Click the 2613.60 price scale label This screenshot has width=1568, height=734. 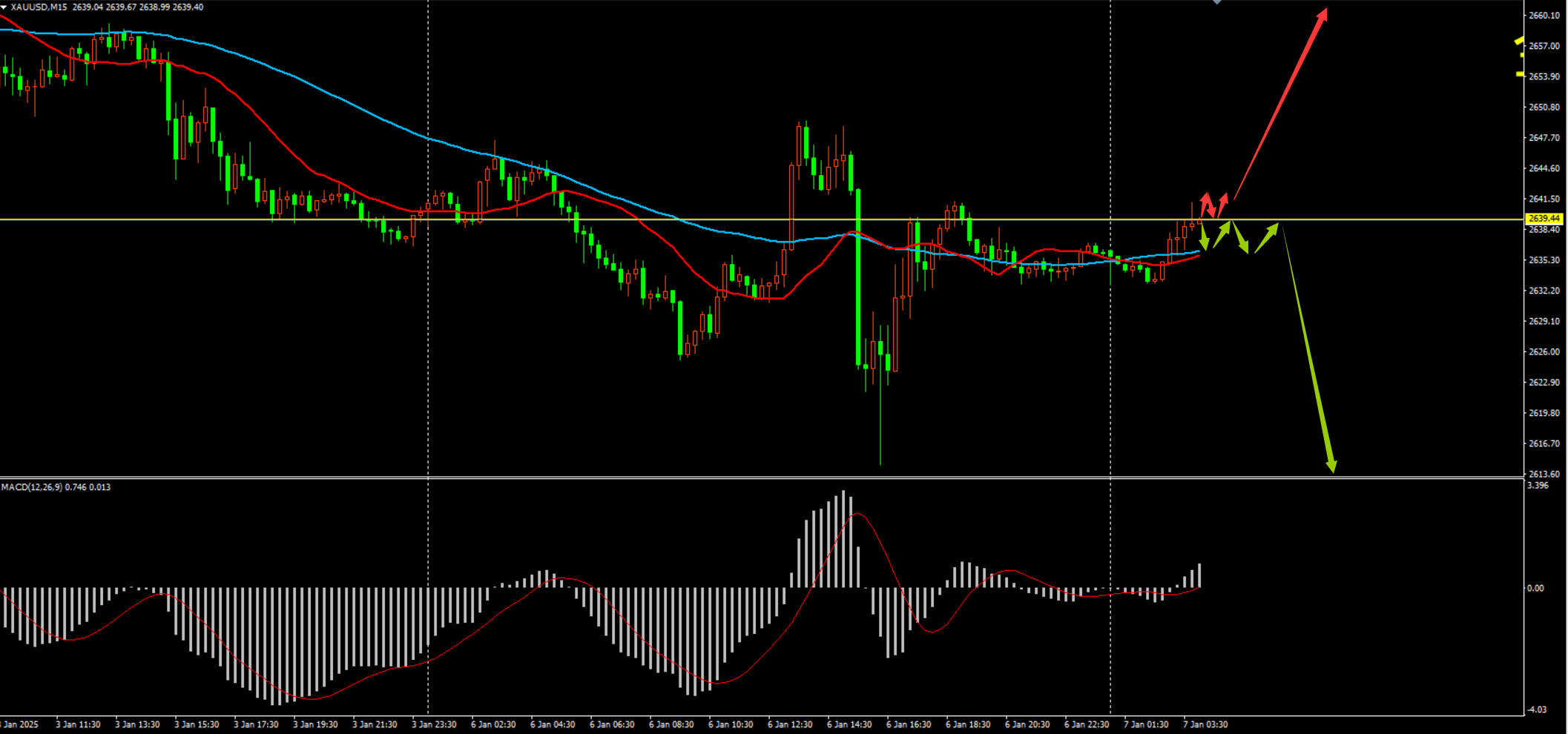tap(1544, 474)
